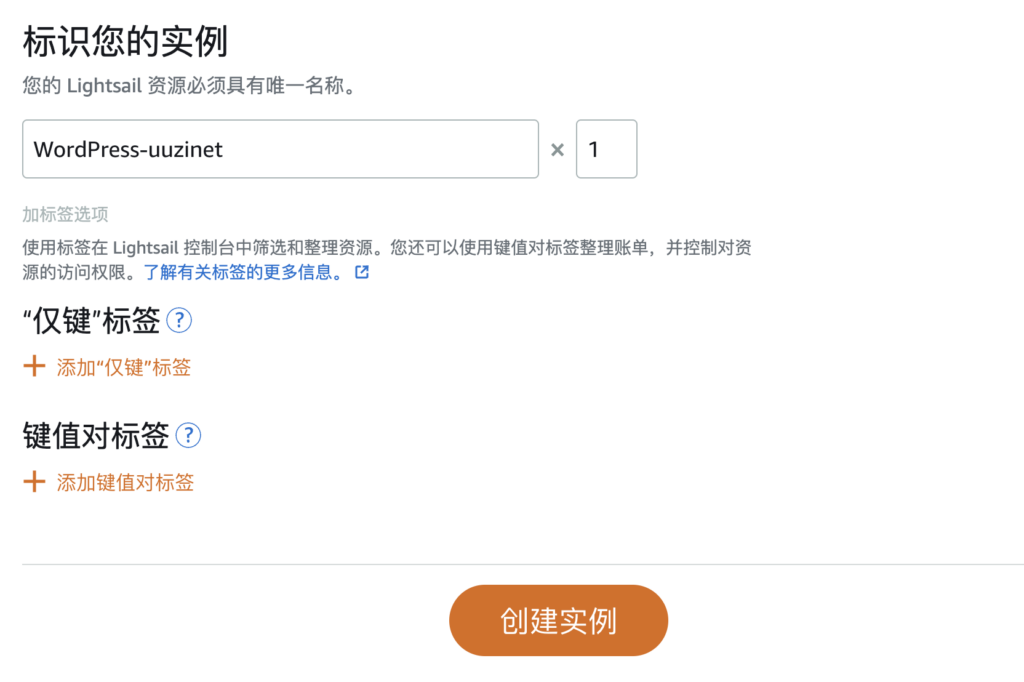
Task: Focus the WordPress-uuzinet instance name field
Action: tap(280, 149)
